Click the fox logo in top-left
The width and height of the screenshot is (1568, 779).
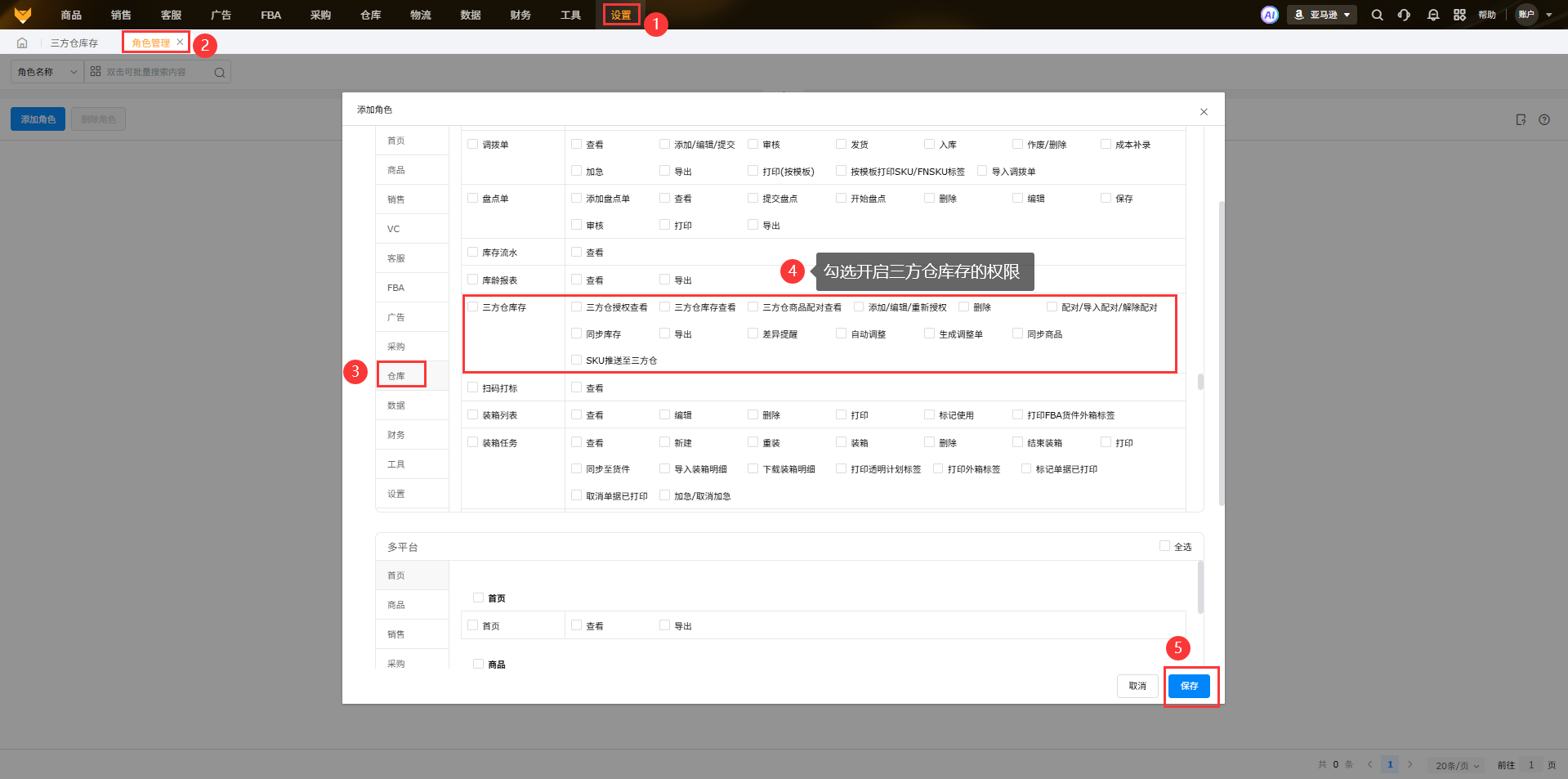point(23,15)
